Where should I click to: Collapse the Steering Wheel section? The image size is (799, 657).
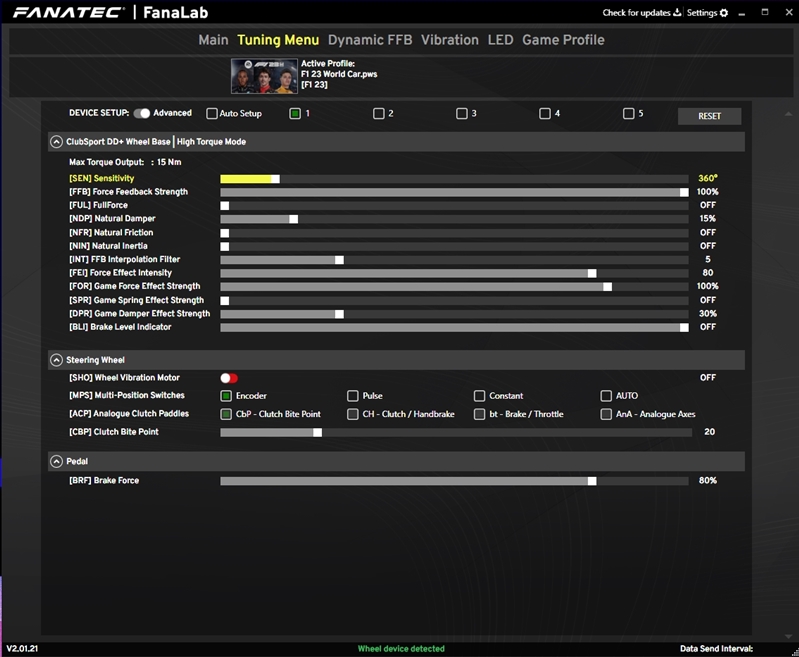pyautogui.click(x=56, y=360)
